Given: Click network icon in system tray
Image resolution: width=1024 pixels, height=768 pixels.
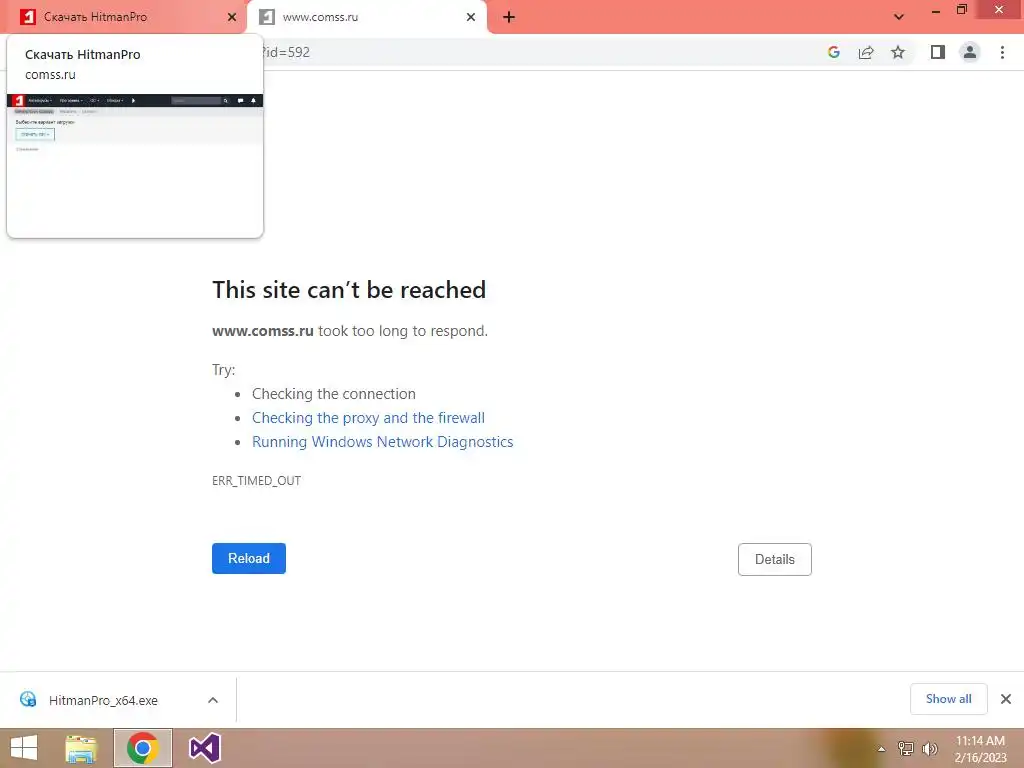Looking at the screenshot, I should [x=906, y=749].
